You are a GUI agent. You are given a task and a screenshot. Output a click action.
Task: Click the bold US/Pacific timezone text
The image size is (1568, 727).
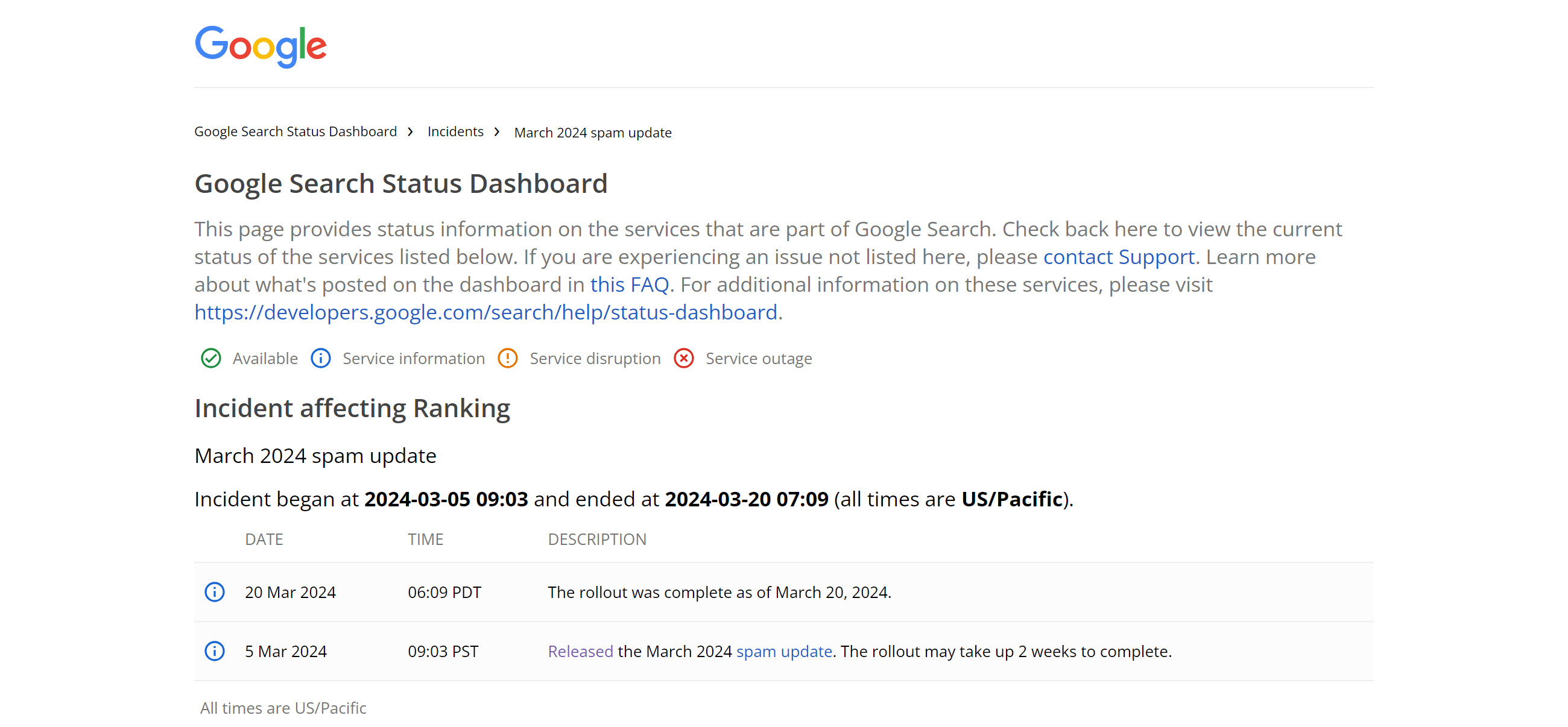click(1011, 499)
